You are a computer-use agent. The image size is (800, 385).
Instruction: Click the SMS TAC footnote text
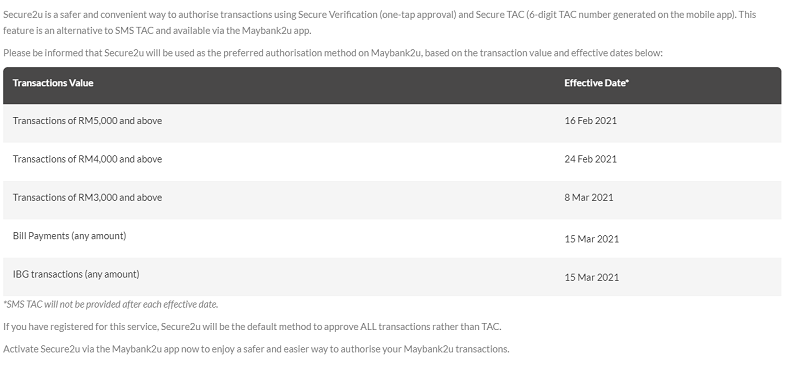(x=111, y=304)
